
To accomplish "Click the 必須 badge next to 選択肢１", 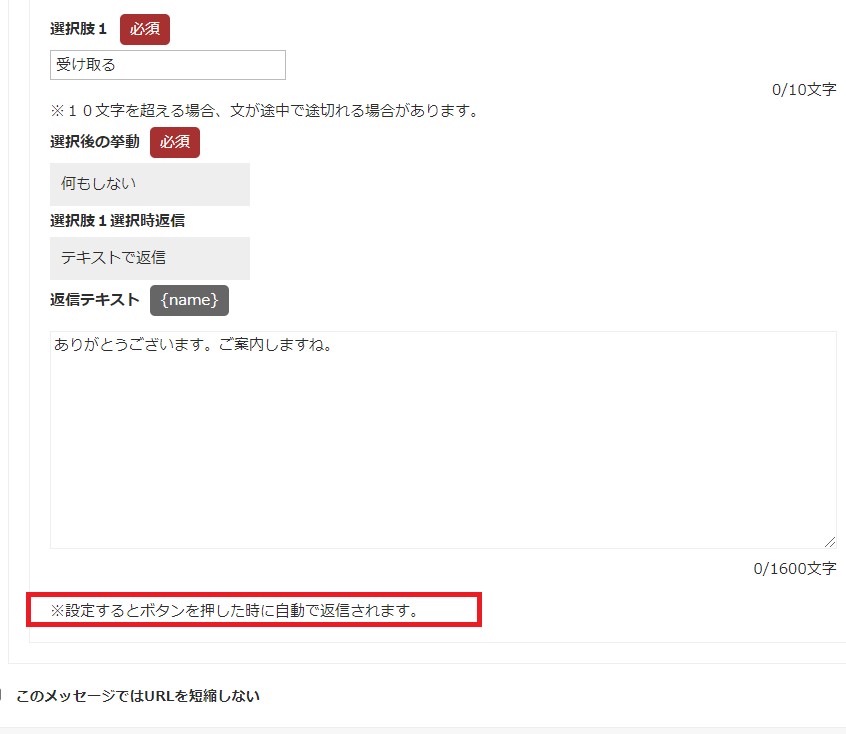I will tap(145, 29).
